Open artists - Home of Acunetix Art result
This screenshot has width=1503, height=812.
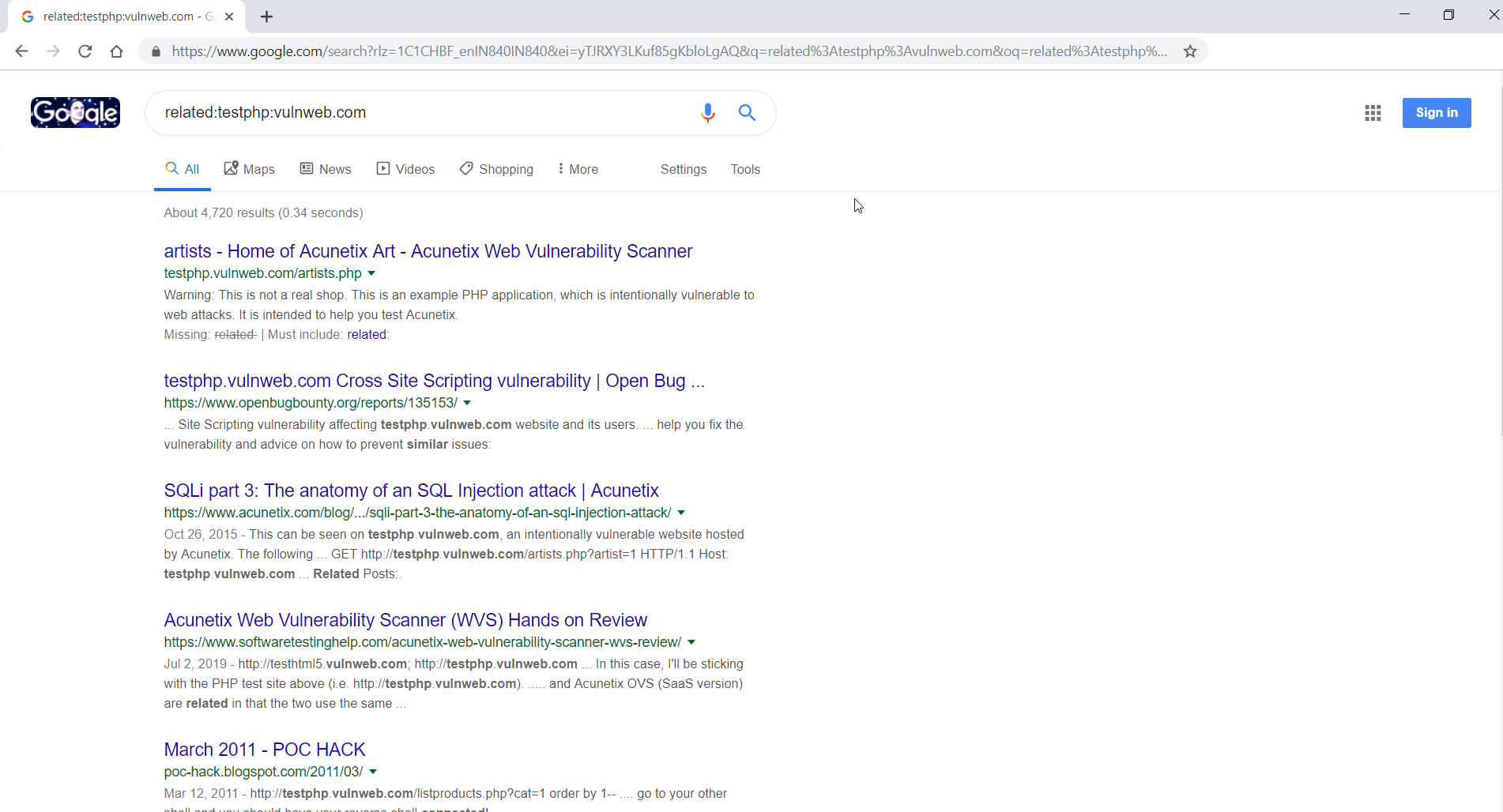click(x=428, y=251)
